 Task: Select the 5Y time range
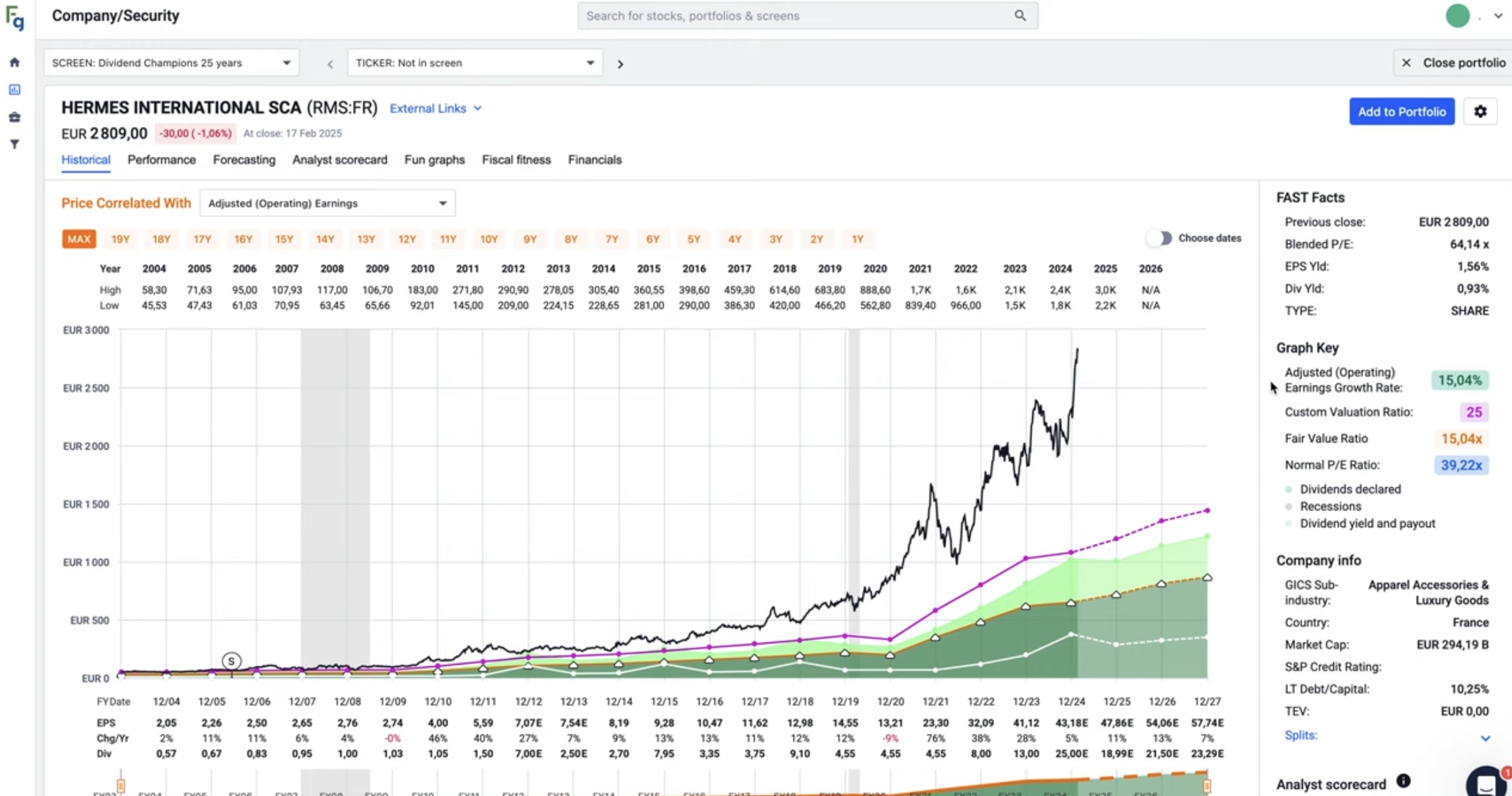694,239
